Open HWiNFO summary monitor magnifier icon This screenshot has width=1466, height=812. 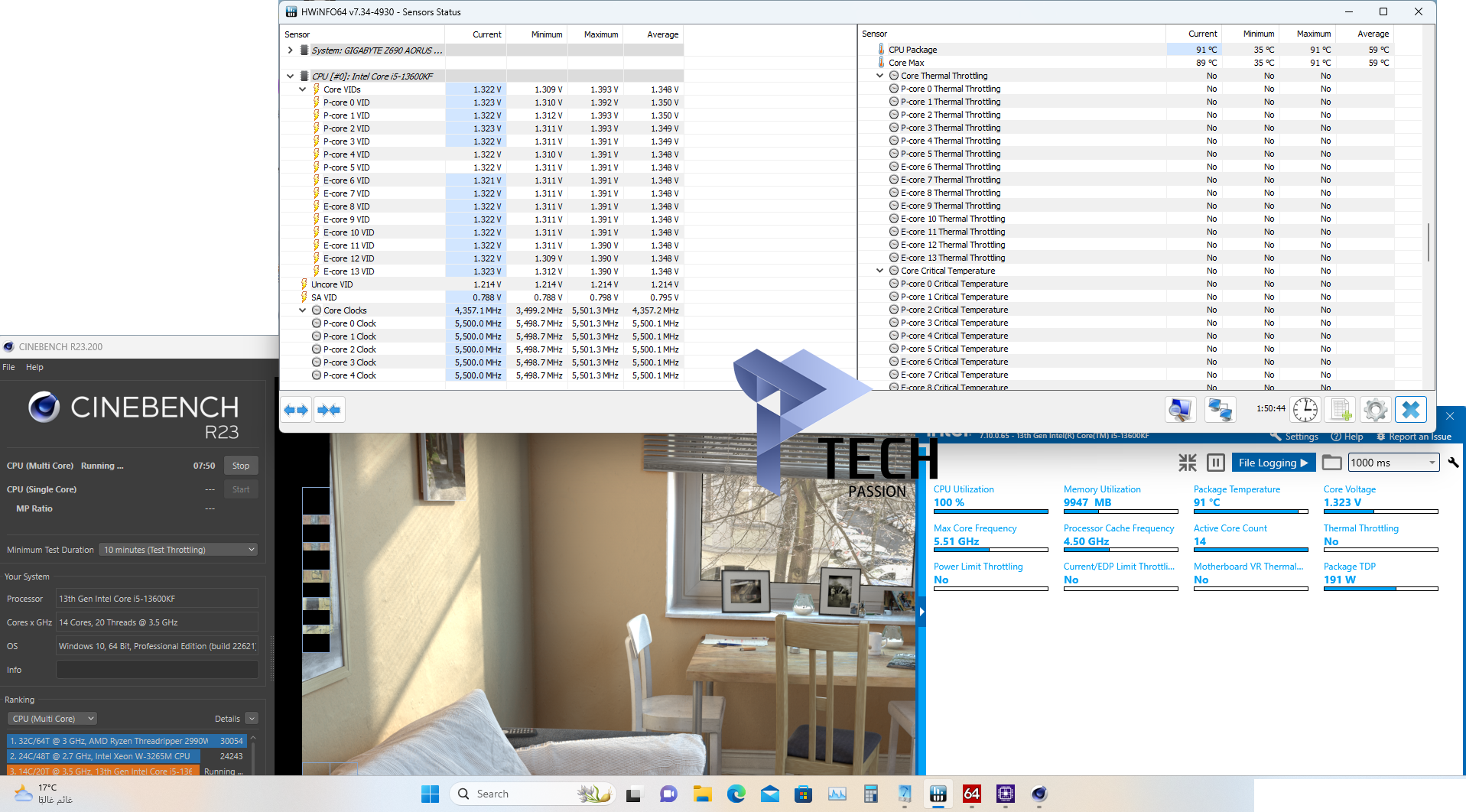coord(1180,410)
